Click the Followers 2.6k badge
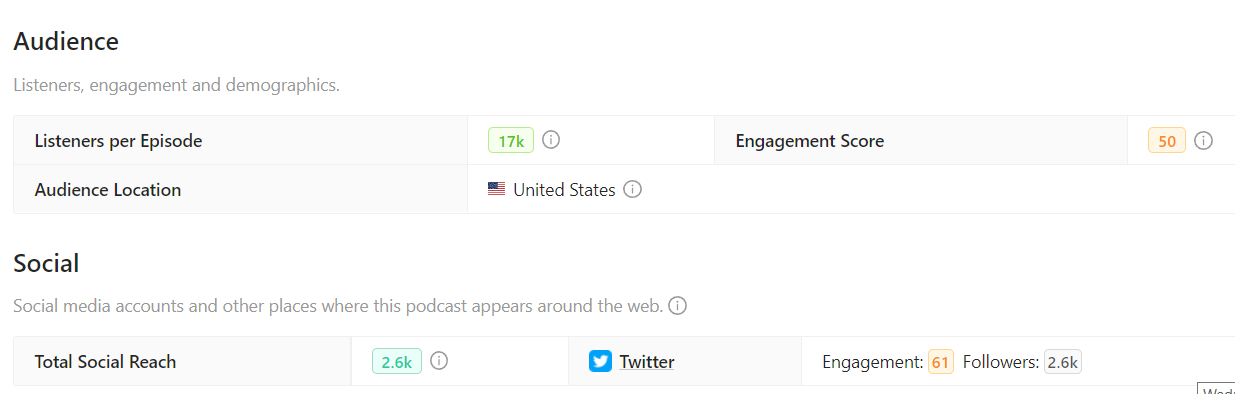This screenshot has height=394, width=1235. pyautogui.click(x=1063, y=362)
